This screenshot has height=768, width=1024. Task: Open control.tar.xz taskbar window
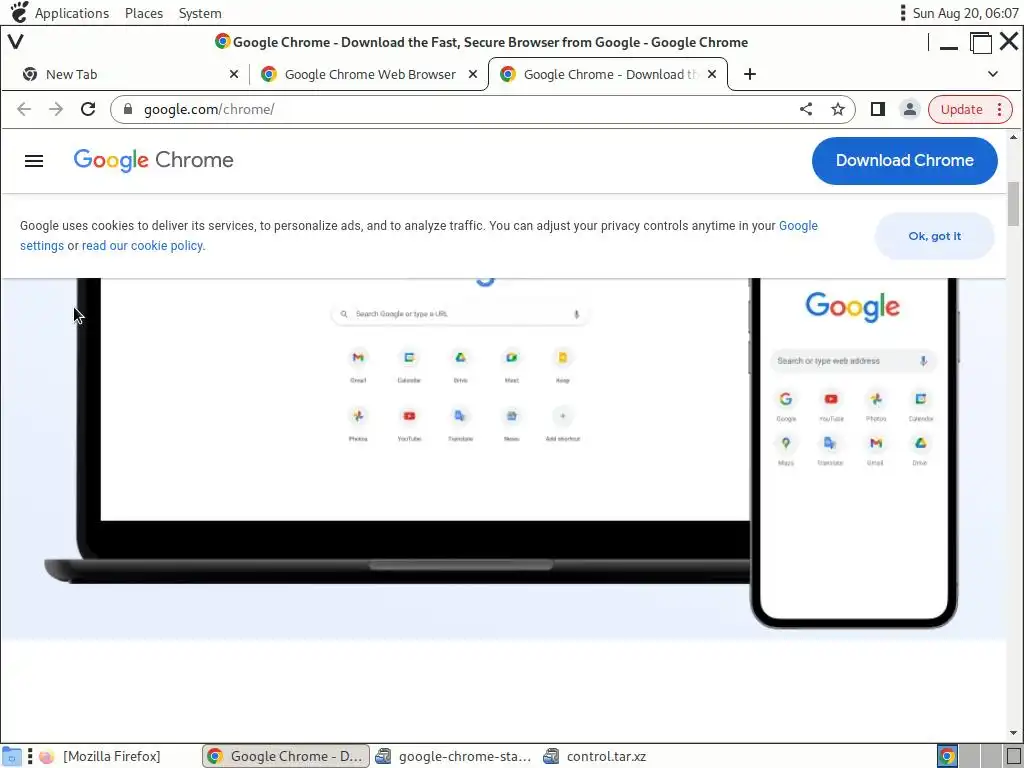point(596,756)
